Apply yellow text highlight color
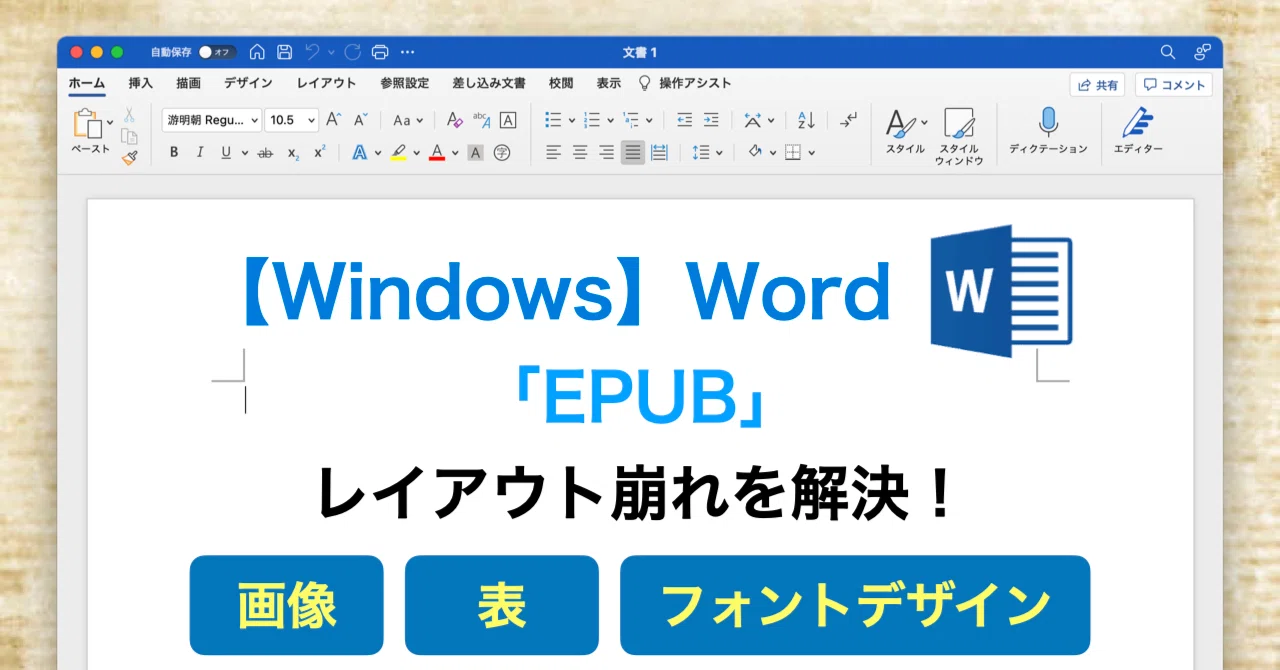 [x=398, y=152]
